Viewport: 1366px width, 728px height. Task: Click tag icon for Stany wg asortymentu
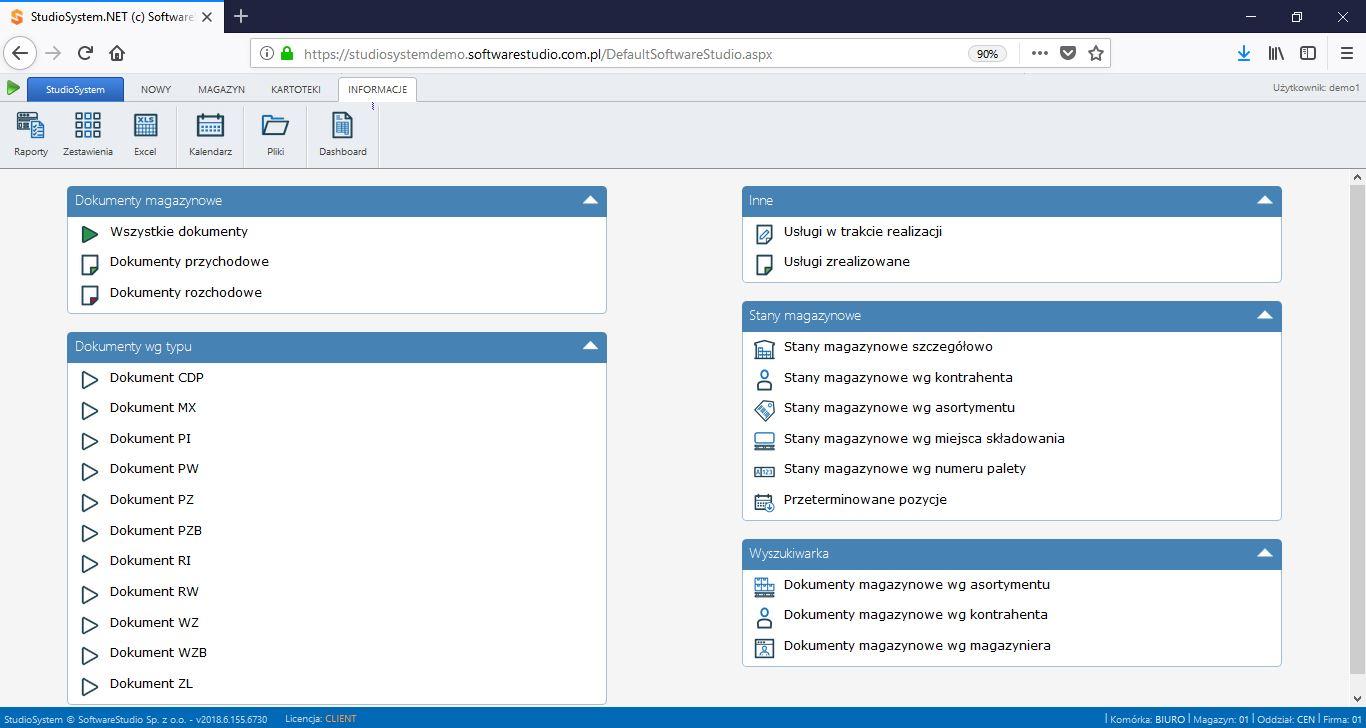pyautogui.click(x=764, y=410)
